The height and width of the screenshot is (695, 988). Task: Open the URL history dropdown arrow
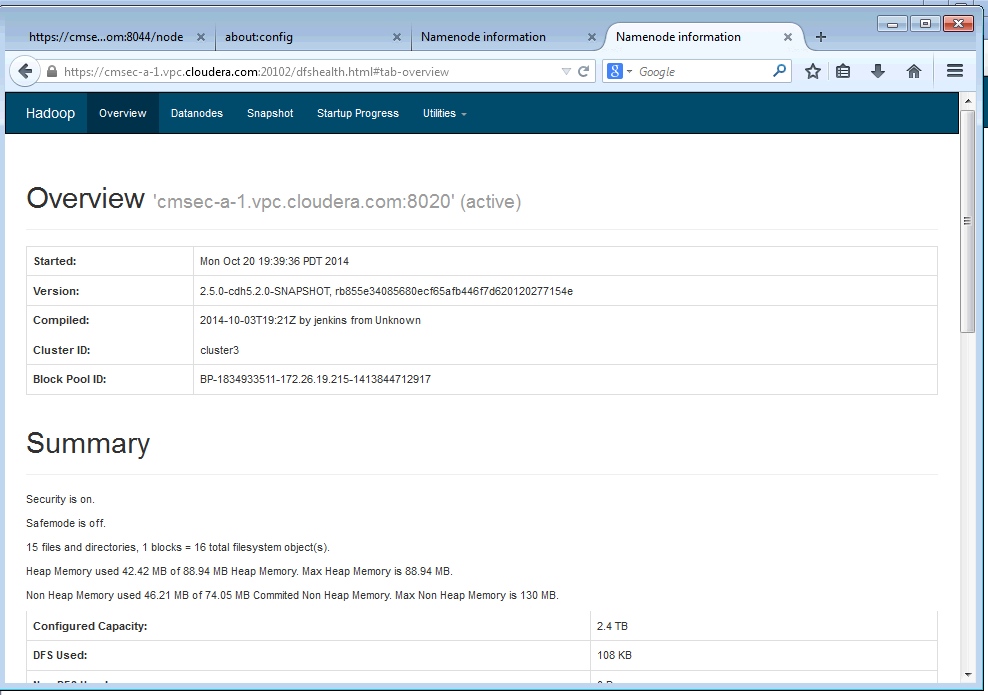pos(566,72)
